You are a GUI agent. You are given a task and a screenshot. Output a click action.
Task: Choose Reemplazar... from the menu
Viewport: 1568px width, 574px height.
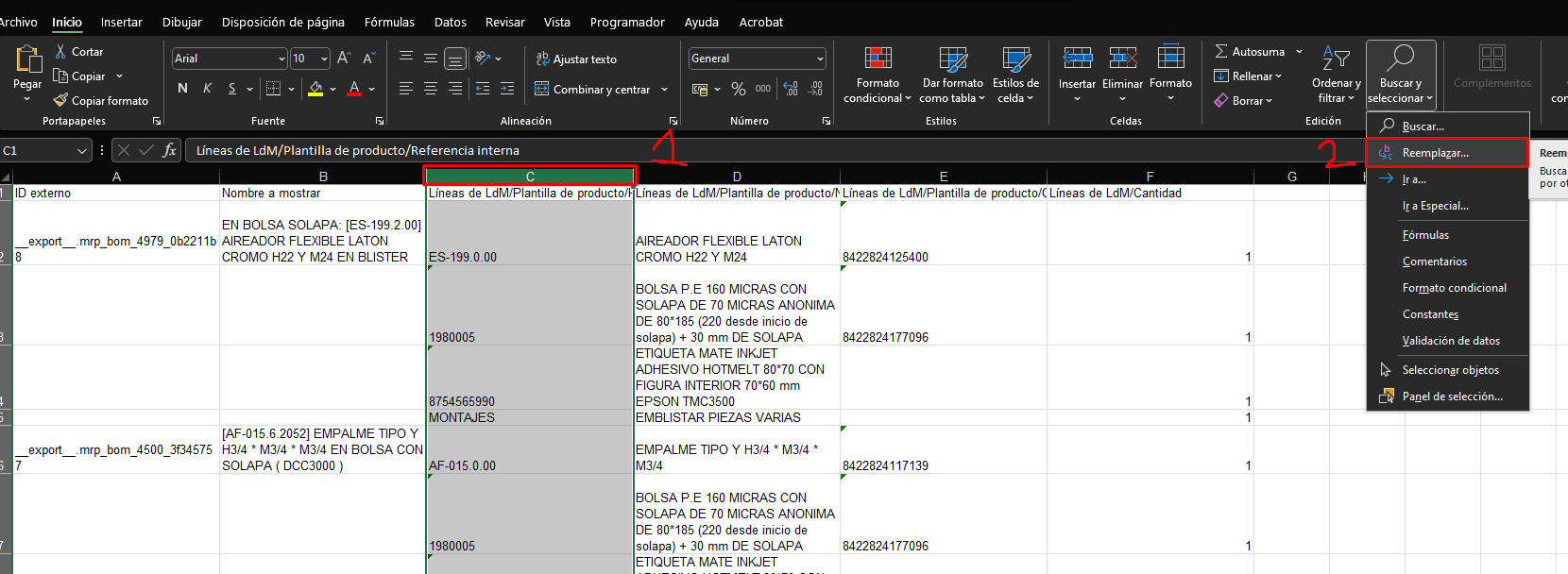click(1435, 153)
